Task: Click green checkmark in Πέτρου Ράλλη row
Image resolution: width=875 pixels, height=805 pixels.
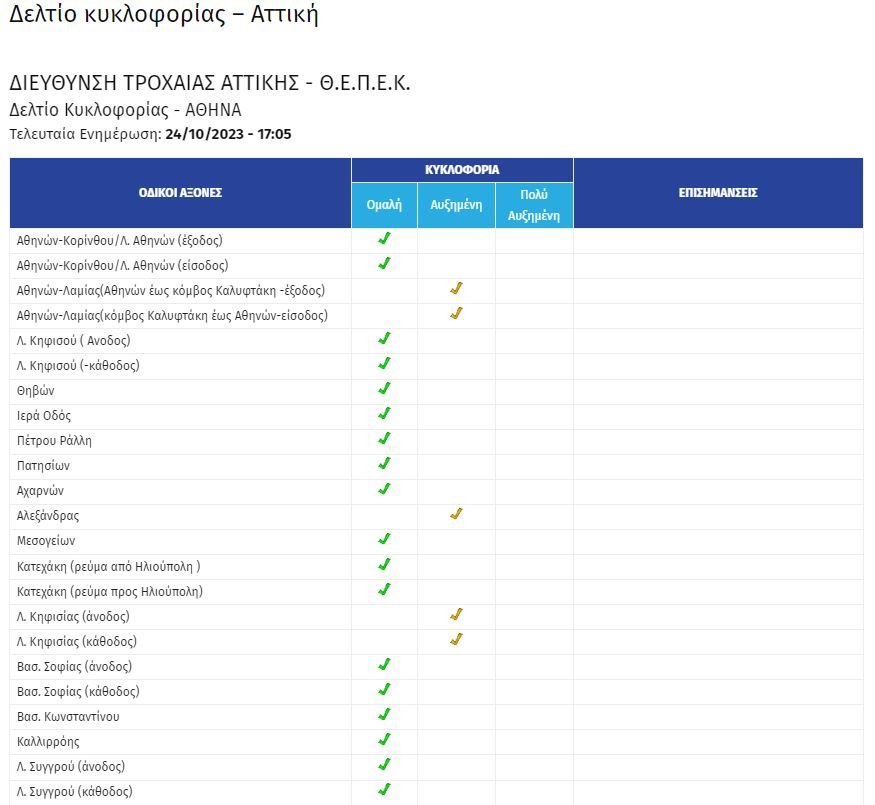Action: [384, 439]
